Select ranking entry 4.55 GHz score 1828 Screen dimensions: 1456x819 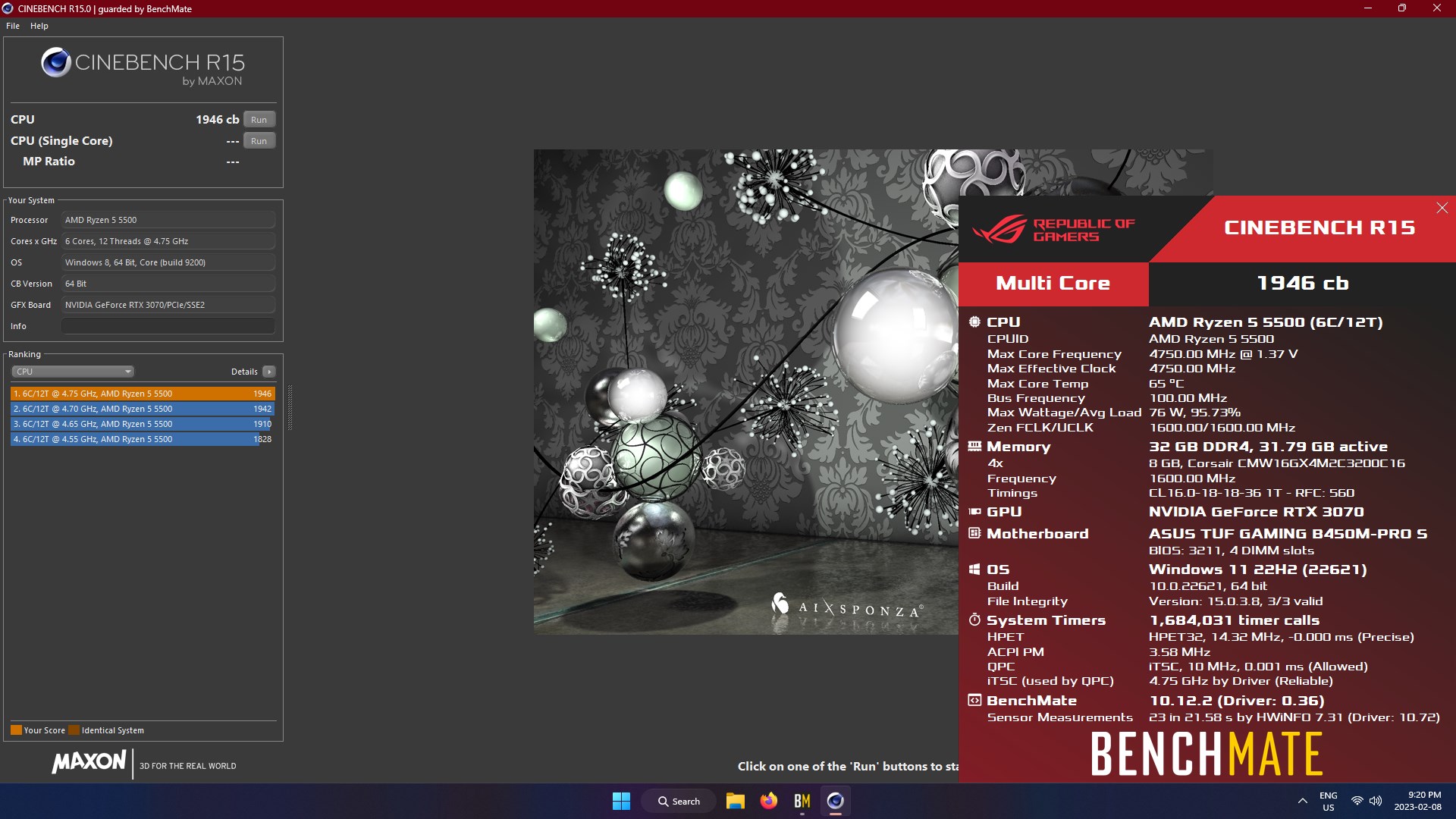(143, 439)
